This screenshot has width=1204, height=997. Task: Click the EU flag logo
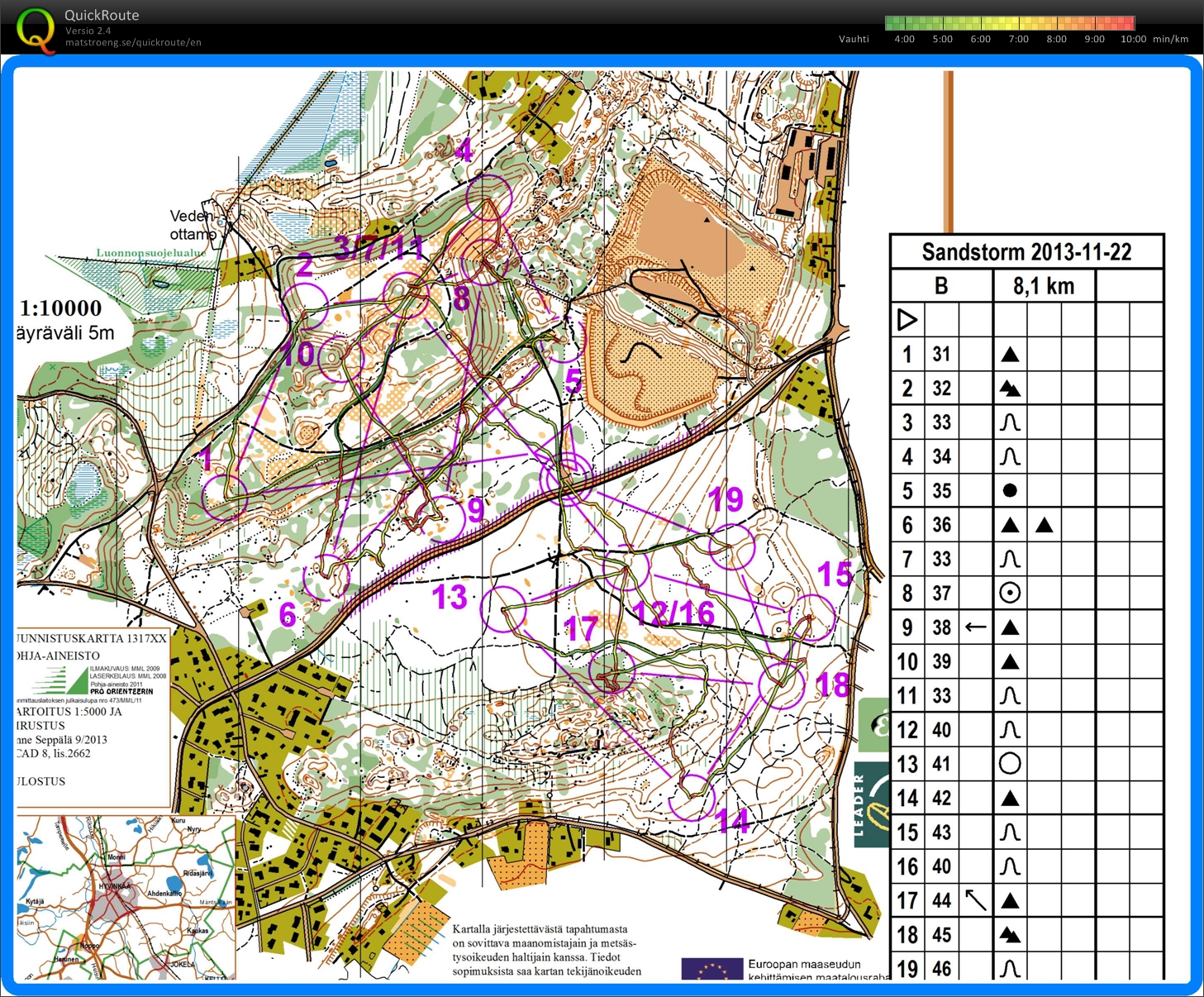pyautogui.click(x=711, y=969)
